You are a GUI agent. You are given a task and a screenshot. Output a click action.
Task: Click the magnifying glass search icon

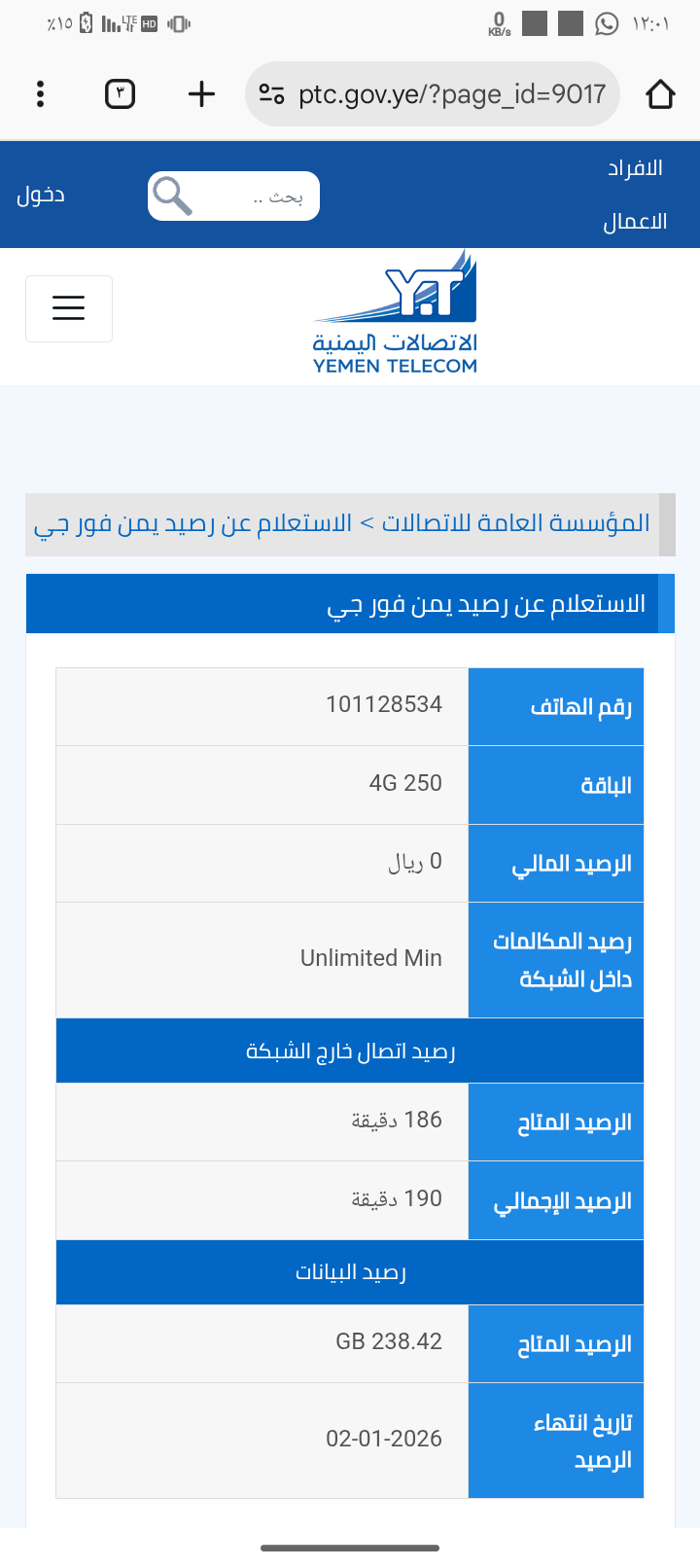[172, 196]
